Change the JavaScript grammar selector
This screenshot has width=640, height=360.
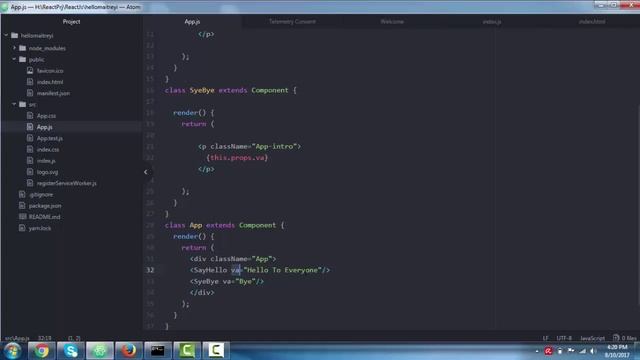(592, 338)
